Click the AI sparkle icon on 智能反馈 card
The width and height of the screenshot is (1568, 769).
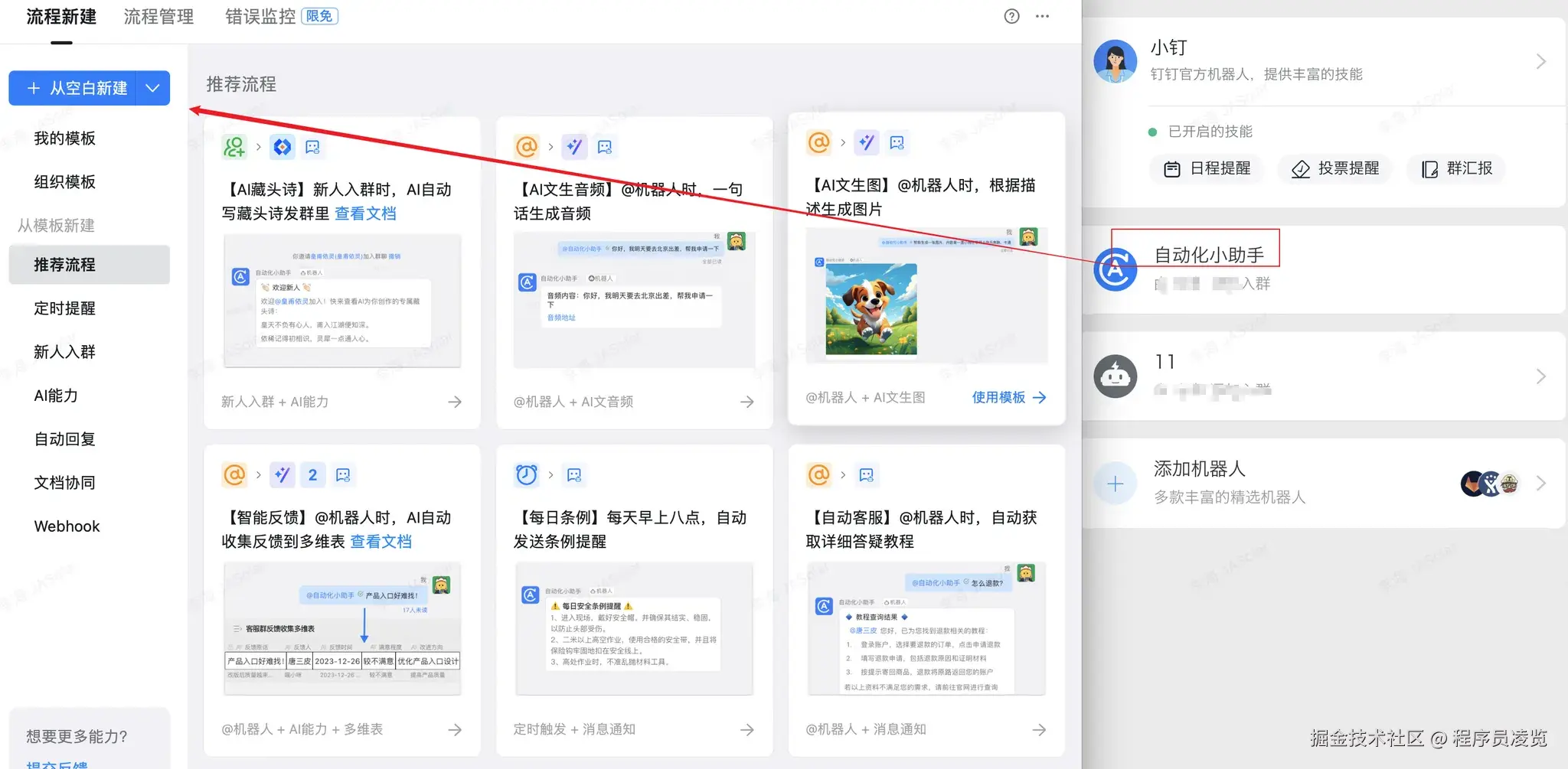(283, 474)
